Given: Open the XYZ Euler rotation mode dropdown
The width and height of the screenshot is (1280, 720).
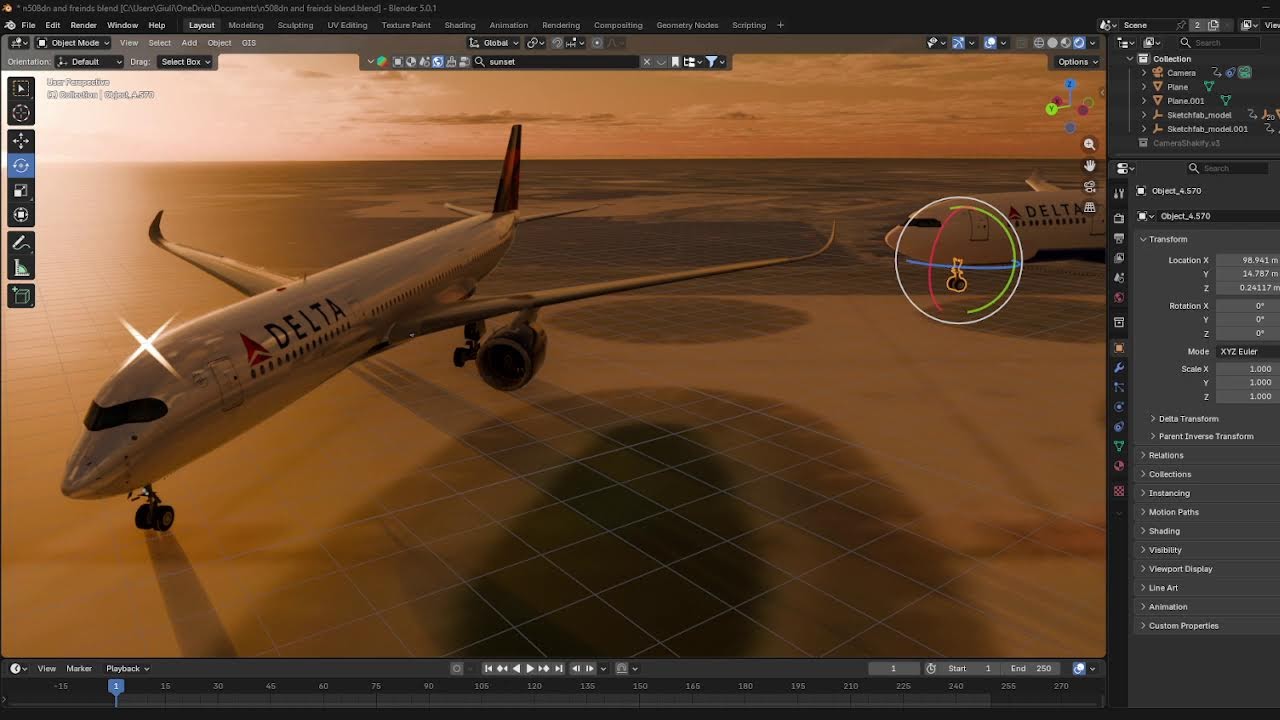Looking at the screenshot, I should (x=1247, y=351).
